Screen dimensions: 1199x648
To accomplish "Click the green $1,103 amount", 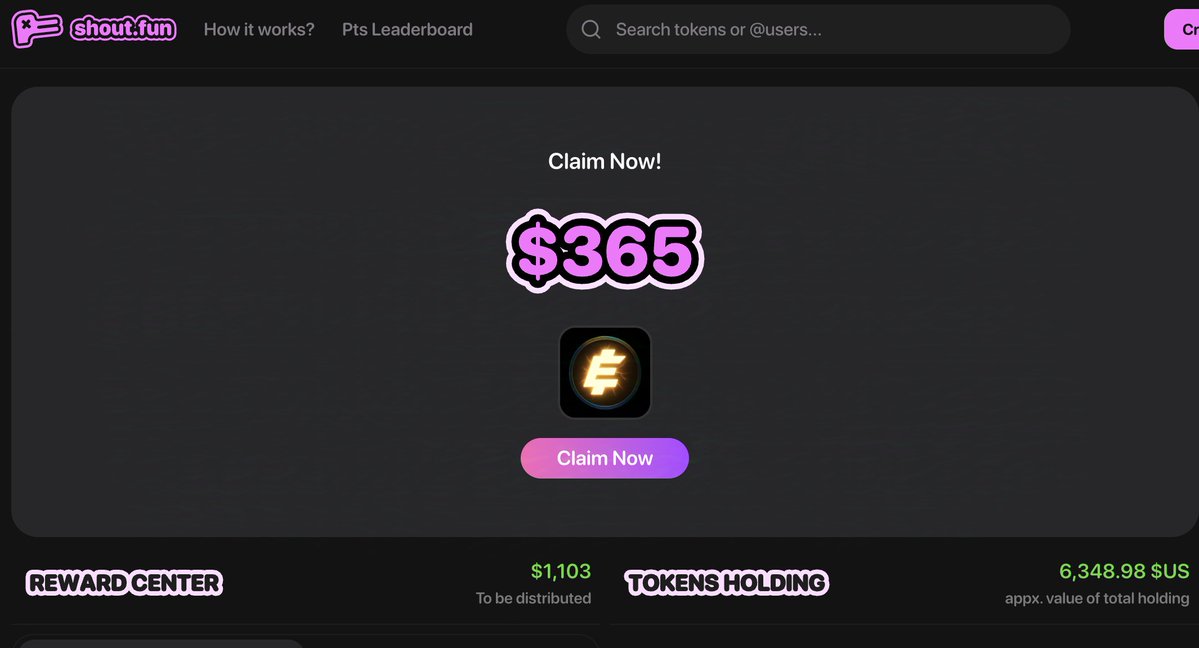I will pos(561,571).
